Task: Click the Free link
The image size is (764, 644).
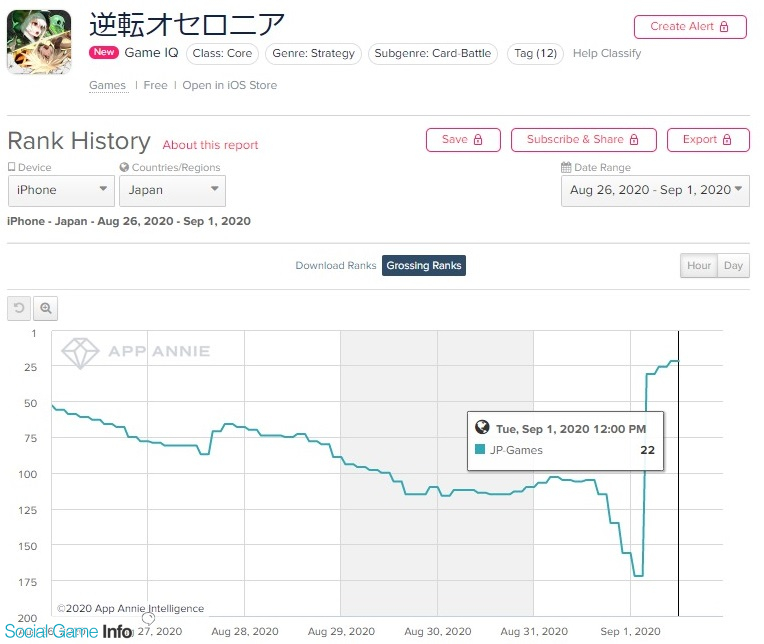Action: point(155,85)
